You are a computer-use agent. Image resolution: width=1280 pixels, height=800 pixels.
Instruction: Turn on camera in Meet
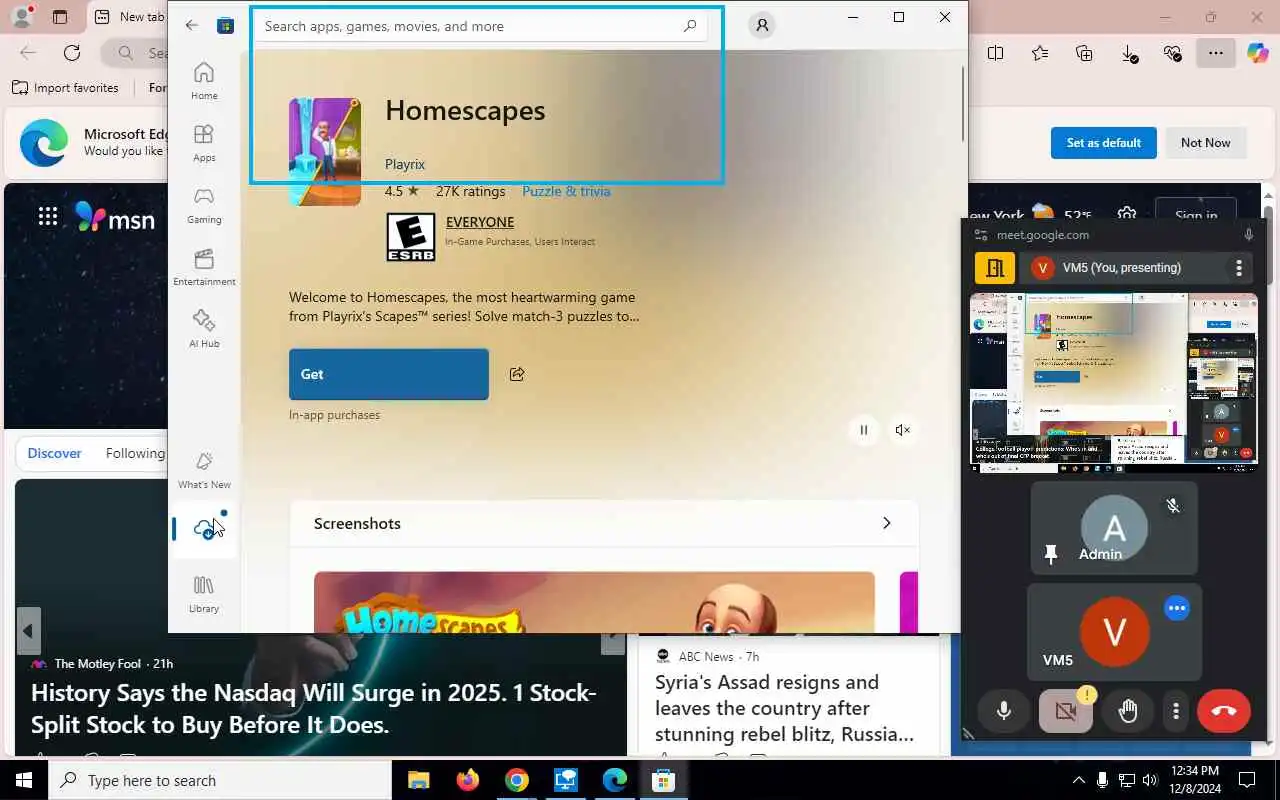[x=1066, y=711]
